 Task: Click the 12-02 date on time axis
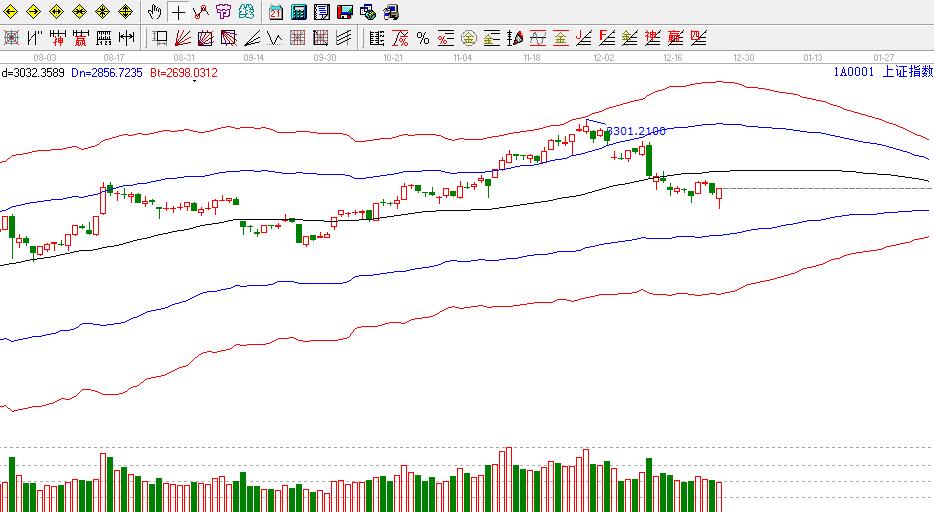[604, 58]
